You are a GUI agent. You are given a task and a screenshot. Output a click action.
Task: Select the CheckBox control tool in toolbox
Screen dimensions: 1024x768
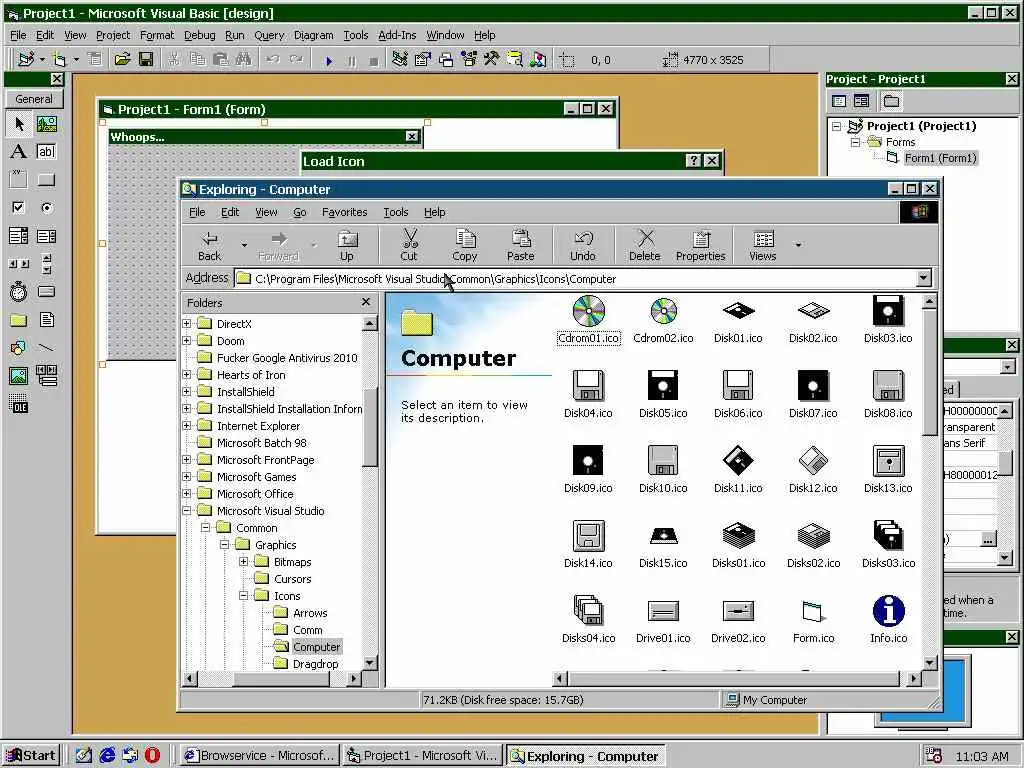point(18,208)
